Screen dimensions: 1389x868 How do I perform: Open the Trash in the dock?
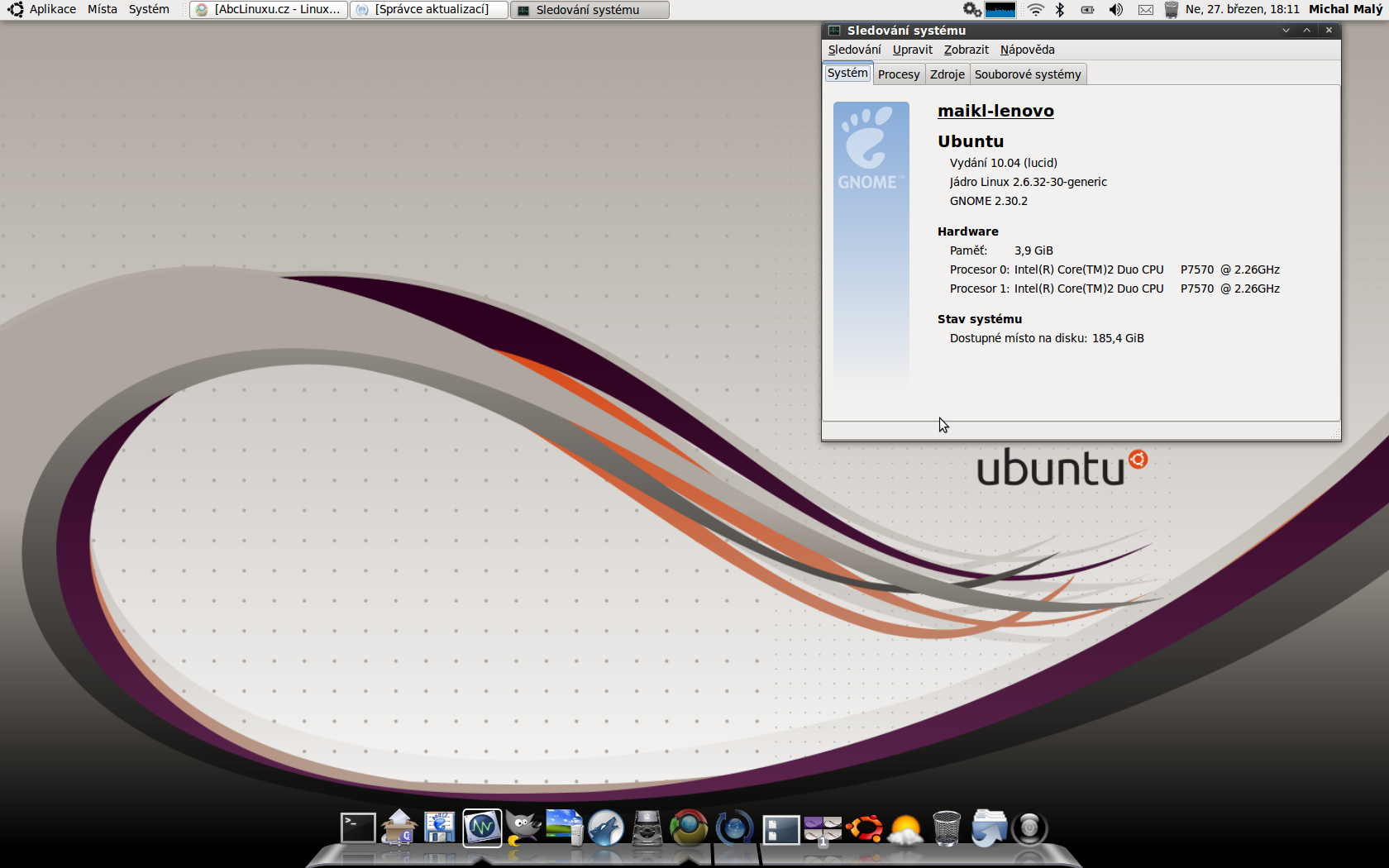[x=947, y=827]
